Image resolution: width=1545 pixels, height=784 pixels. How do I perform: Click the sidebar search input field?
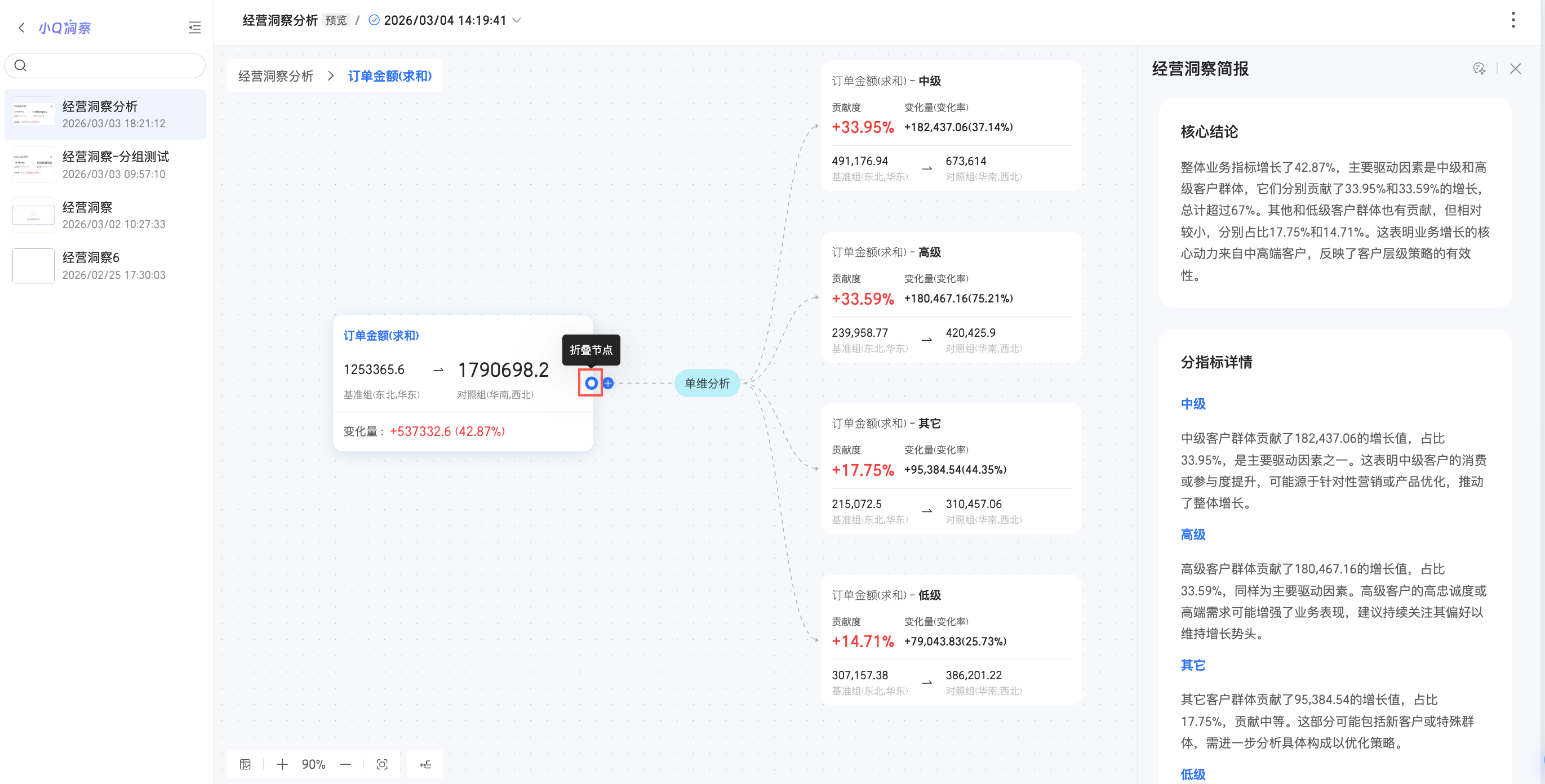click(x=114, y=65)
